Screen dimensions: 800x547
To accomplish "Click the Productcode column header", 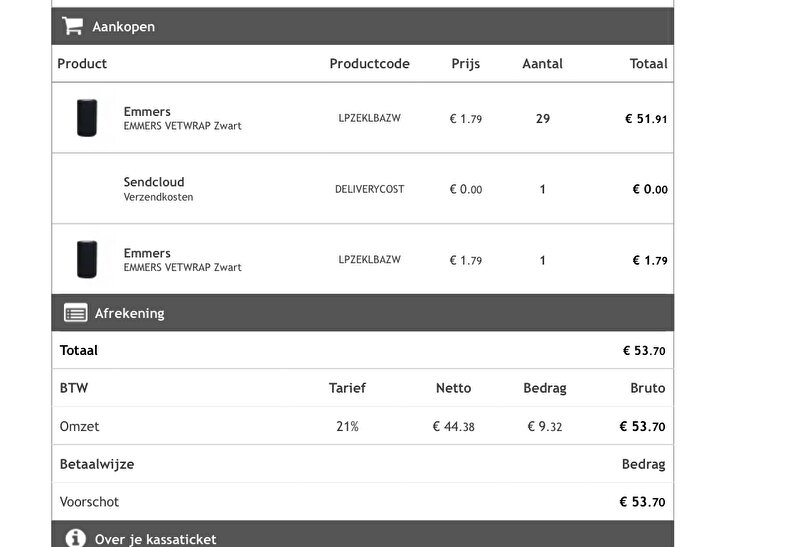I will click(369, 63).
